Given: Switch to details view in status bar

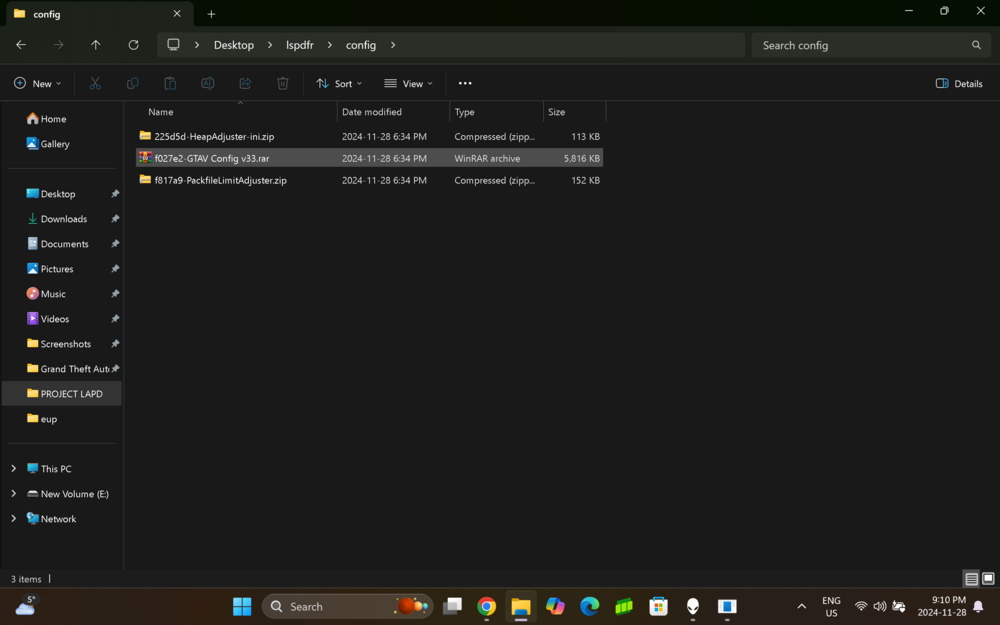Looking at the screenshot, I should pyautogui.click(x=970, y=579).
